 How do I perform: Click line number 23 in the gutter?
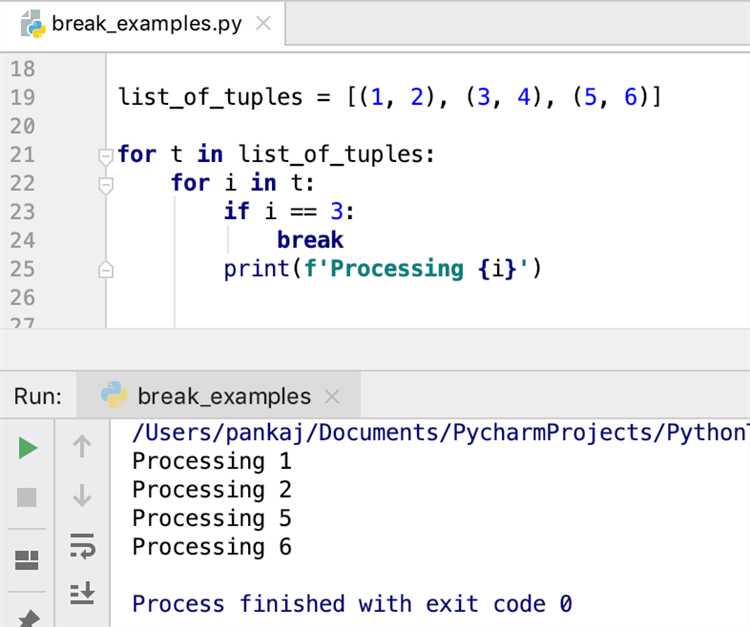tap(22, 212)
